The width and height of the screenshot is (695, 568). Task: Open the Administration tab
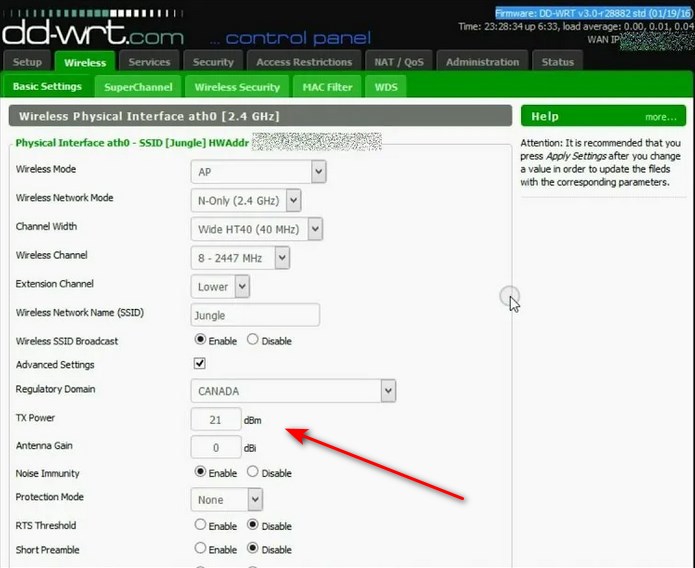tap(482, 62)
